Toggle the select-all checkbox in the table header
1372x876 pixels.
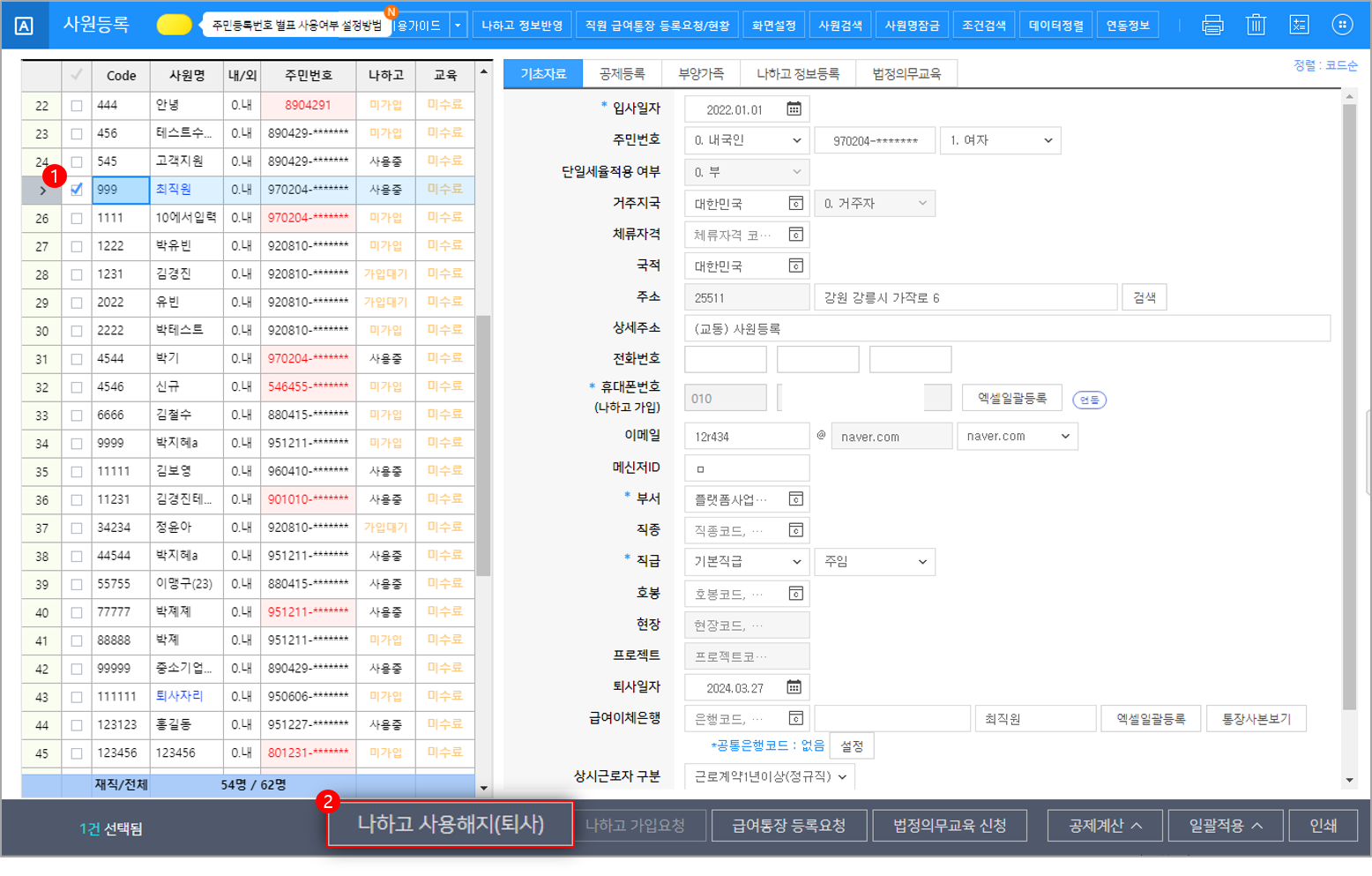tap(77, 75)
